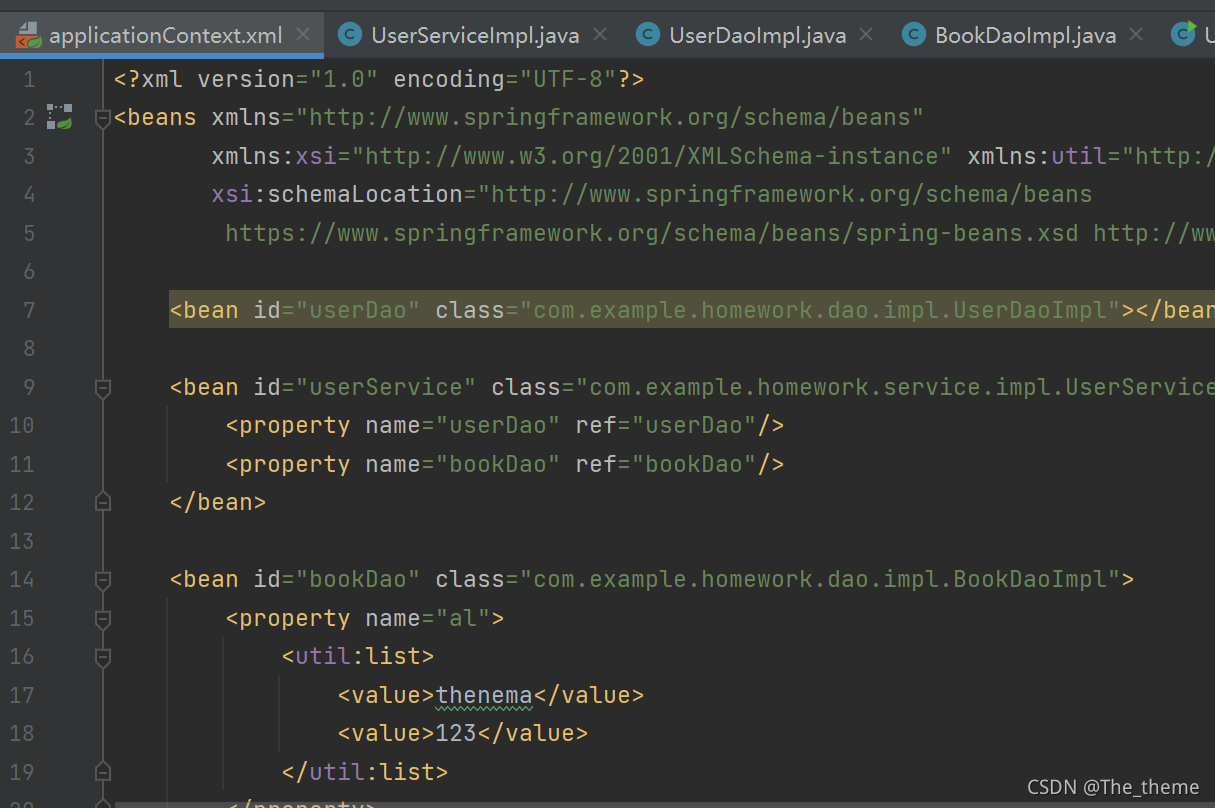The height and width of the screenshot is (808, 1215).
Task: Click the Spring bean gutter icon on line 2
Action: [60, 117]
